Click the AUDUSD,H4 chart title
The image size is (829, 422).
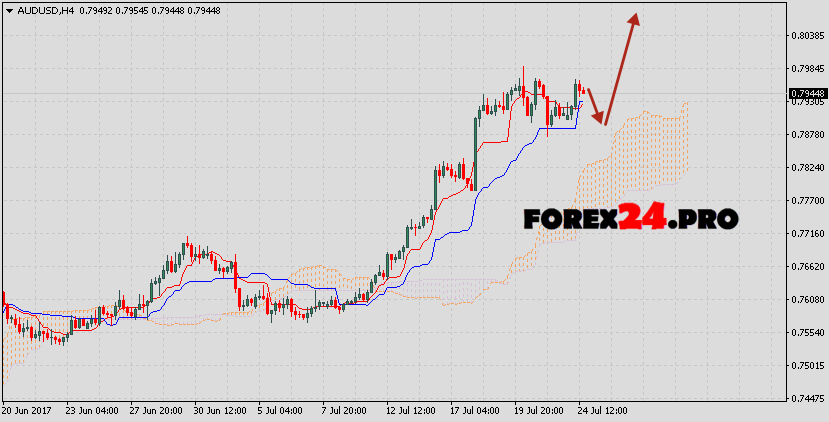(46, 11)
